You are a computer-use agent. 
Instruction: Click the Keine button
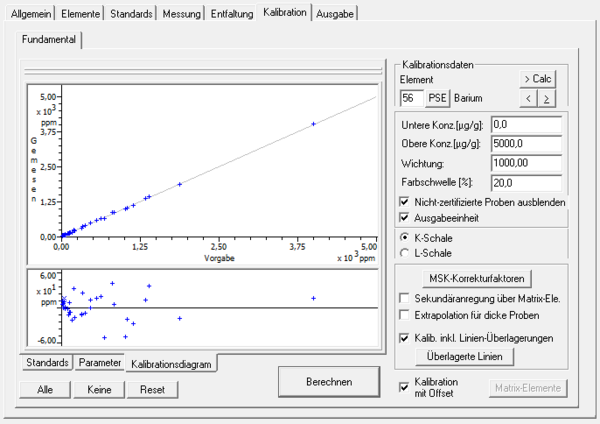[x=99, y=390]
